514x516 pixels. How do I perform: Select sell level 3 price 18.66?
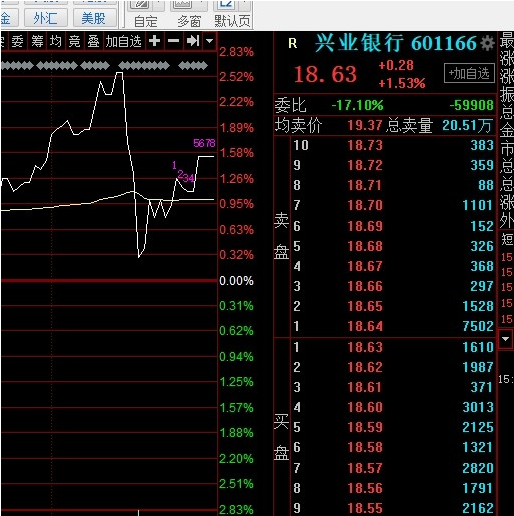click(365, 286)
